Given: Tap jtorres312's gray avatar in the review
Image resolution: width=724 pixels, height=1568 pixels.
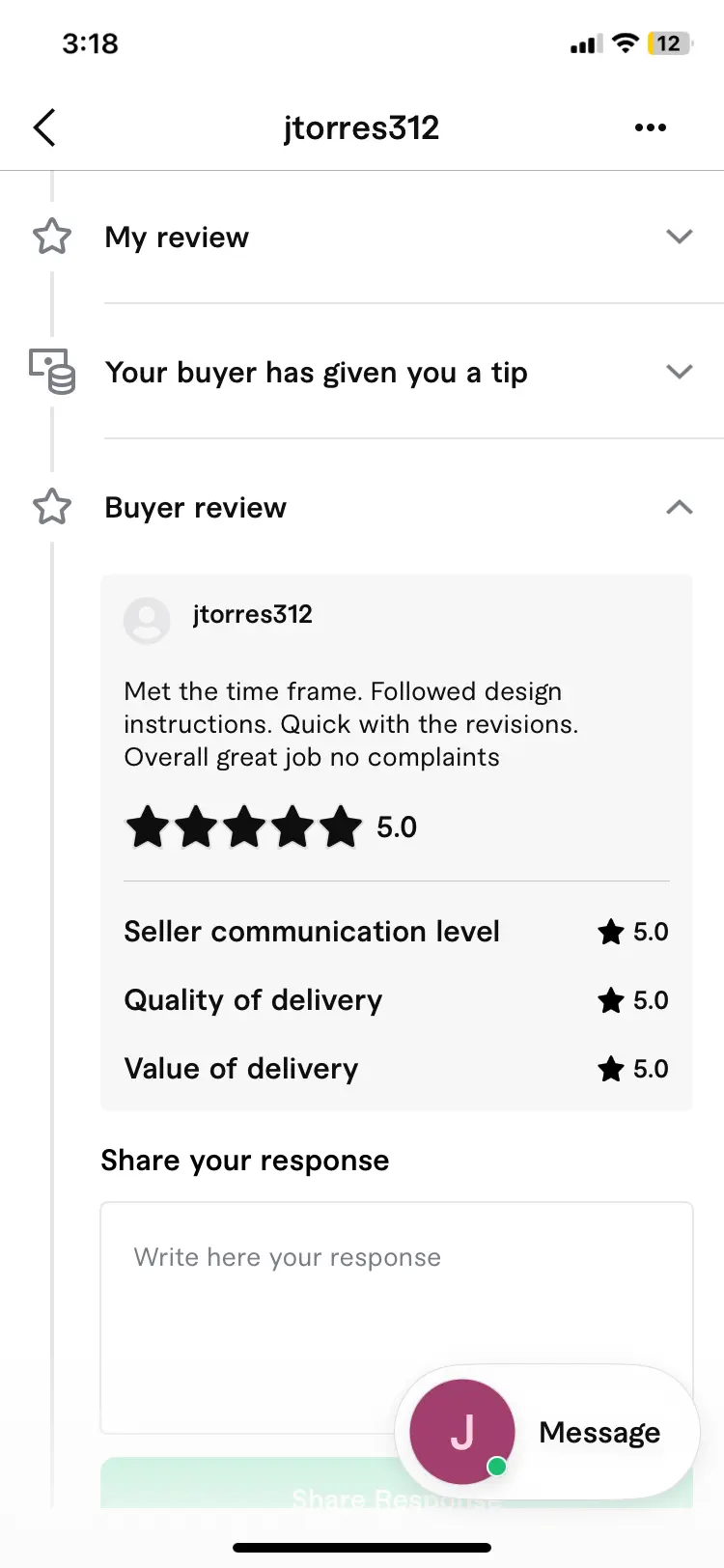Looking at the screenshot, I should click(147, 621).
